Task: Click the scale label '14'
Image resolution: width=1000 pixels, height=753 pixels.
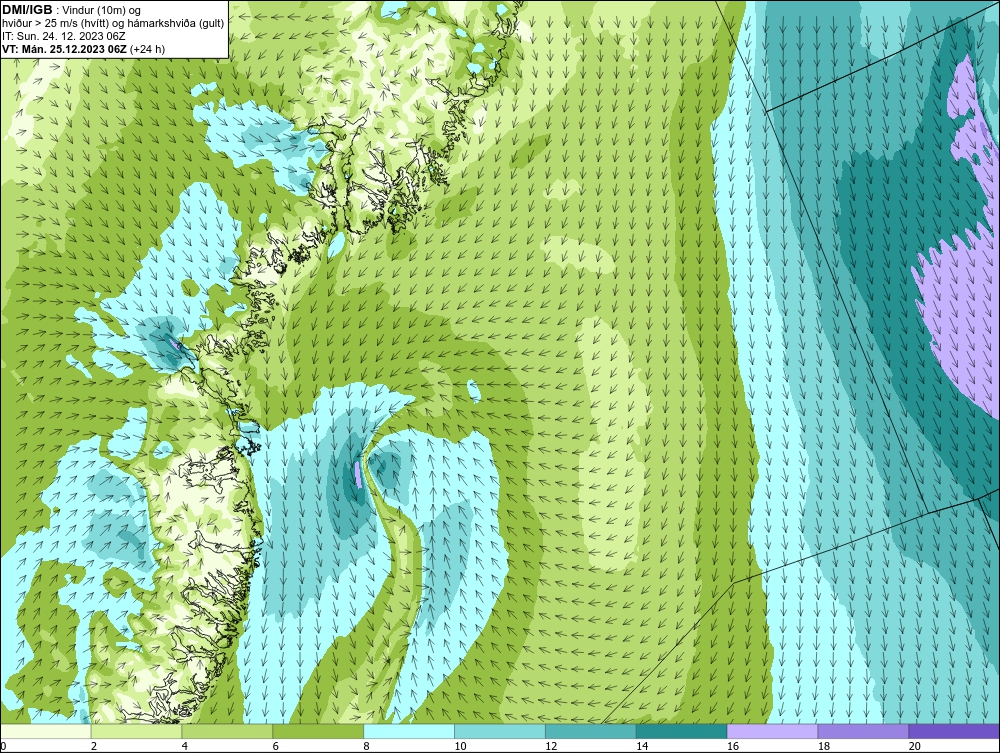Action: [x=642, y=746]
